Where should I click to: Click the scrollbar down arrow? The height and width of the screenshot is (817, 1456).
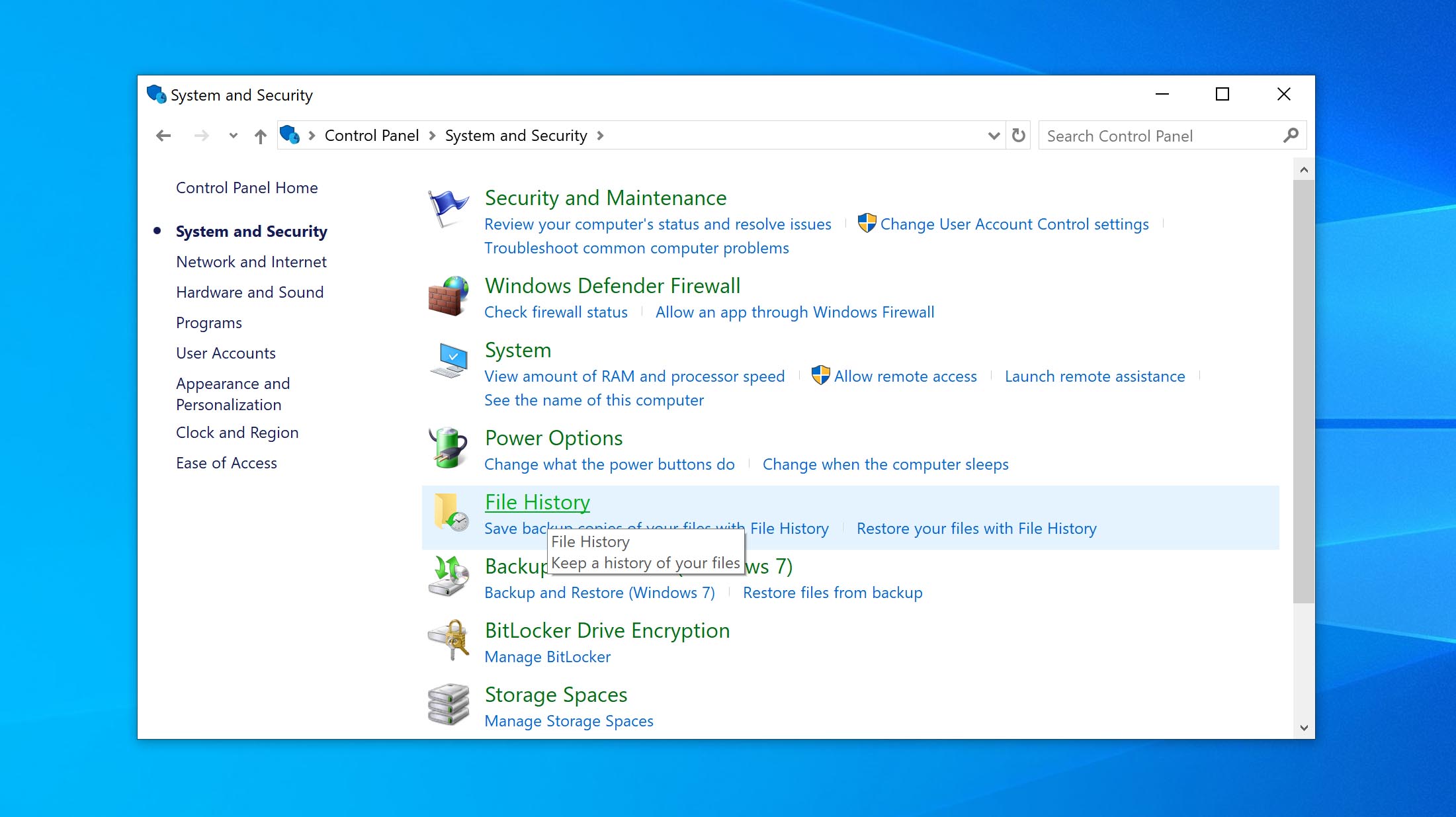[x=1303, y=728]
